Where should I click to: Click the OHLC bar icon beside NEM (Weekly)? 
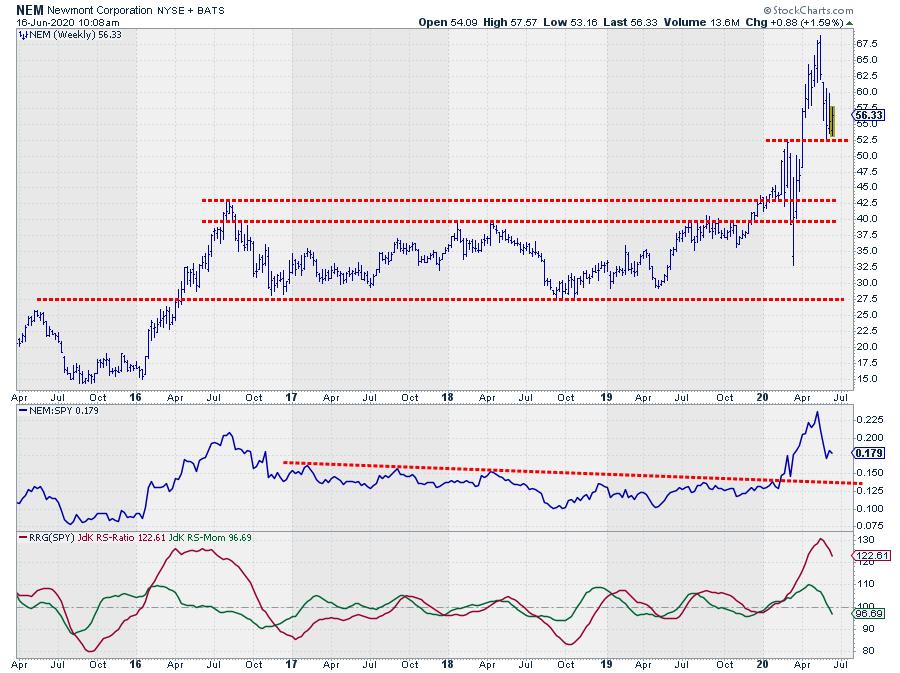click(x=23, y=34)
